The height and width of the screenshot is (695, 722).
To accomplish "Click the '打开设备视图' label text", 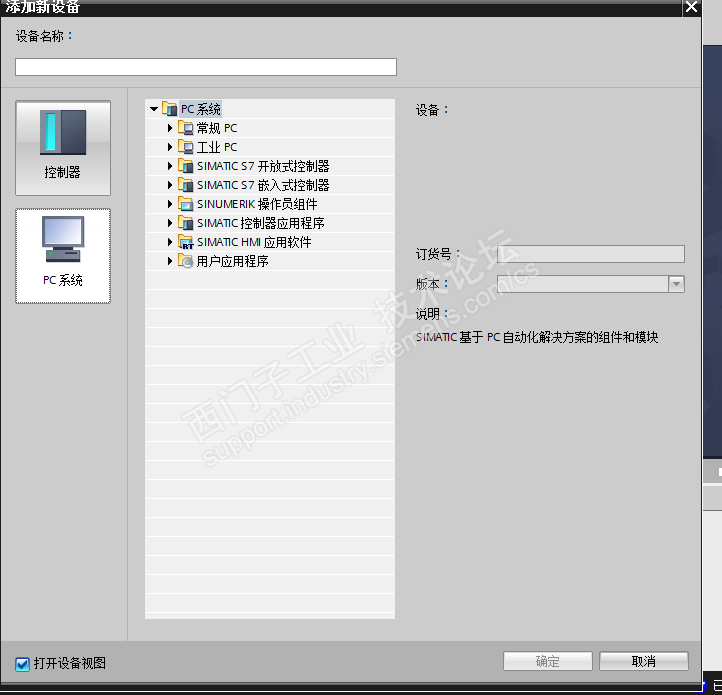I will [x=70, y=663].
